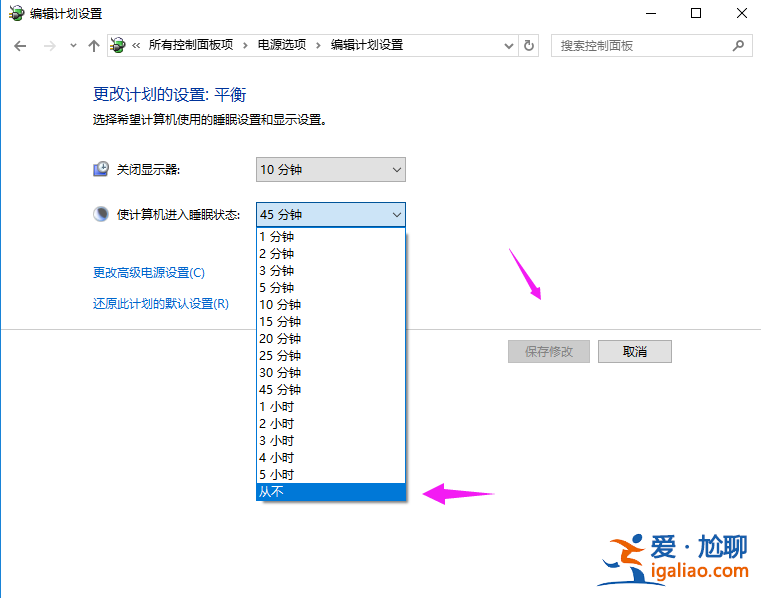Screen dimensions: 761x598
Task: Close the 编辑计划设置 window
Action: [x=742, y=13]
